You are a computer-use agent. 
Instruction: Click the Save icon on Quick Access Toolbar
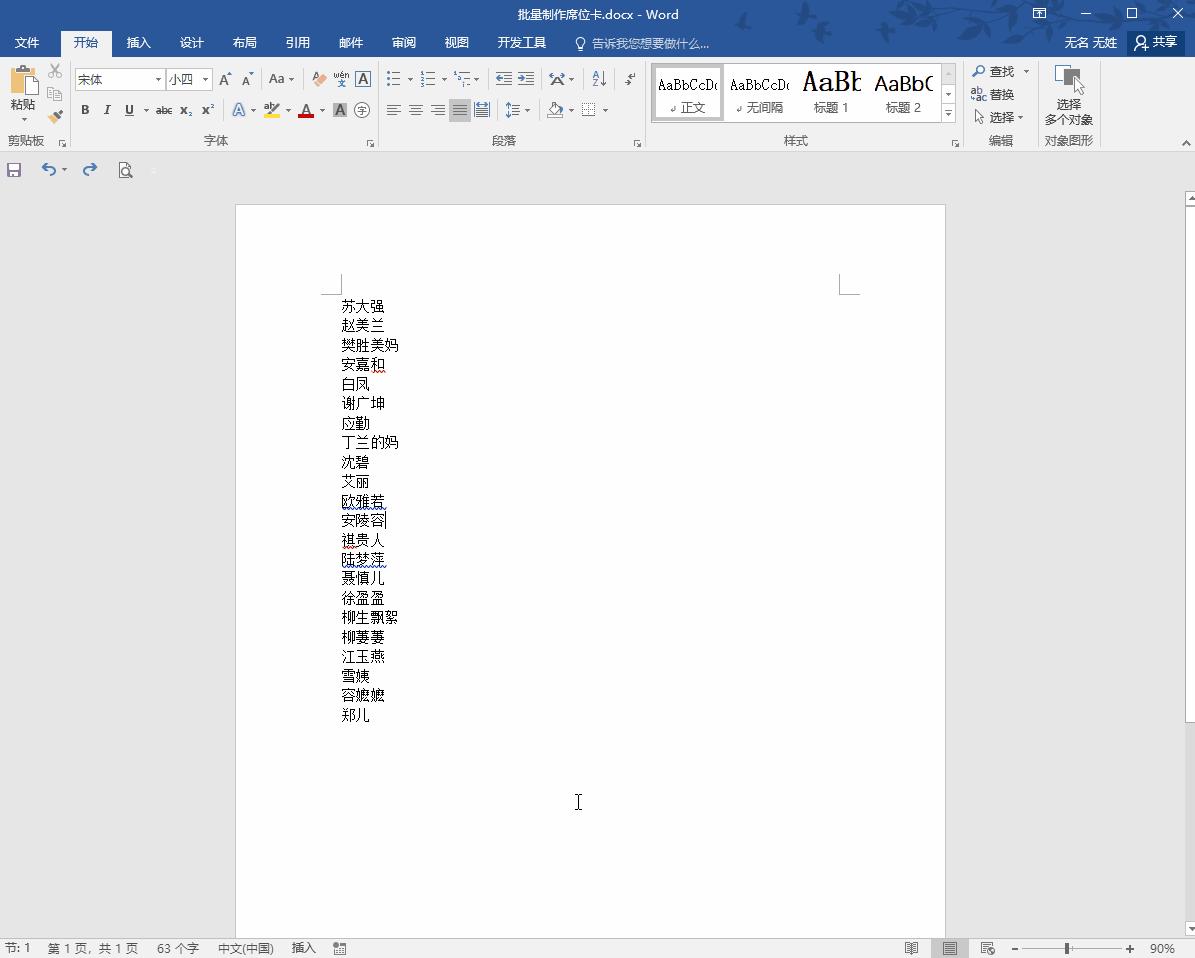pyautogui.click(x=14, y=170)
